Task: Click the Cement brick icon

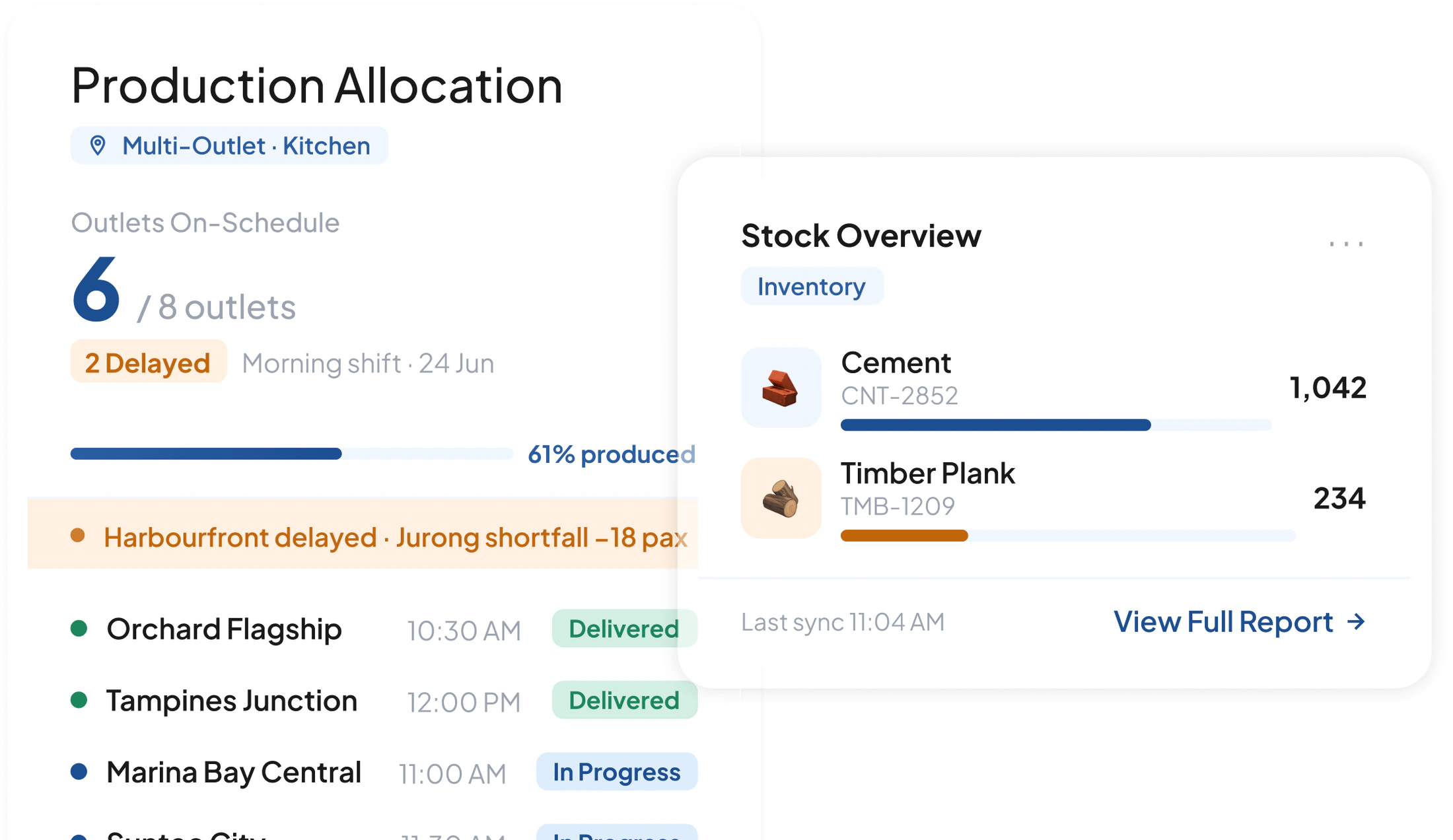Action: (x=781, y=387)
